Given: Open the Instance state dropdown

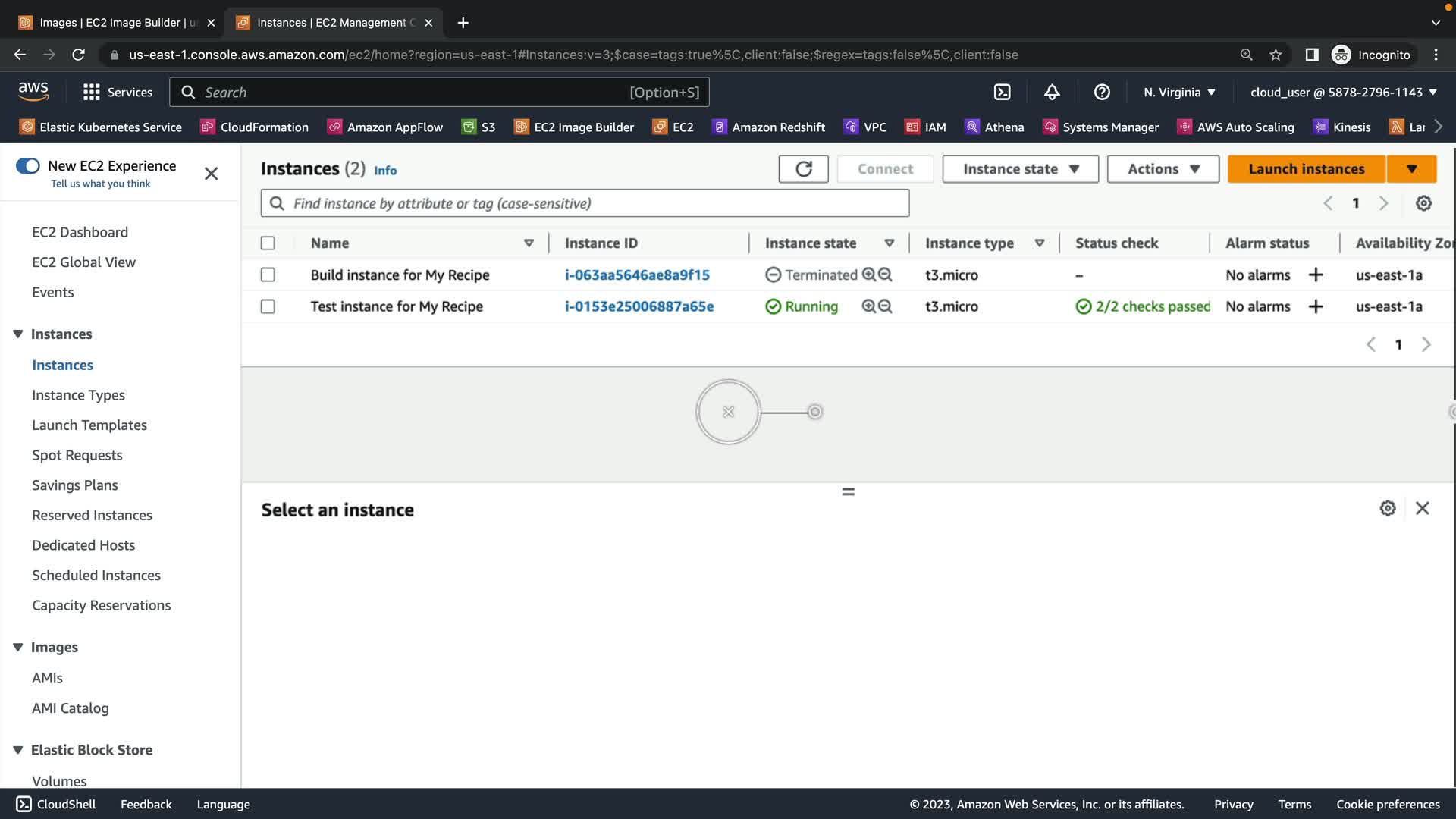Looking at the screenshot, I should coord(1020,169).
